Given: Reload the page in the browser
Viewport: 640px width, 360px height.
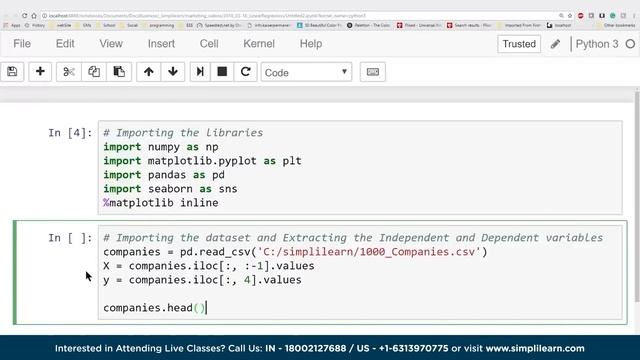Looking at the screenshot, I should [24, 16].
